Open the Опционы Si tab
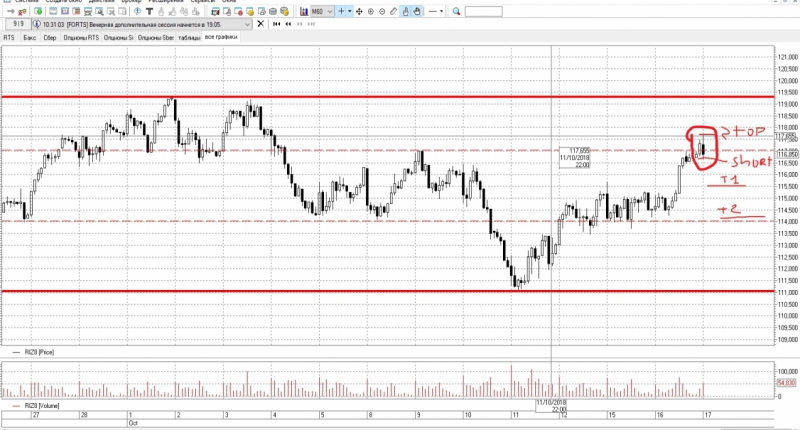Screen dimensions: 800x430 tap(118, 38)
